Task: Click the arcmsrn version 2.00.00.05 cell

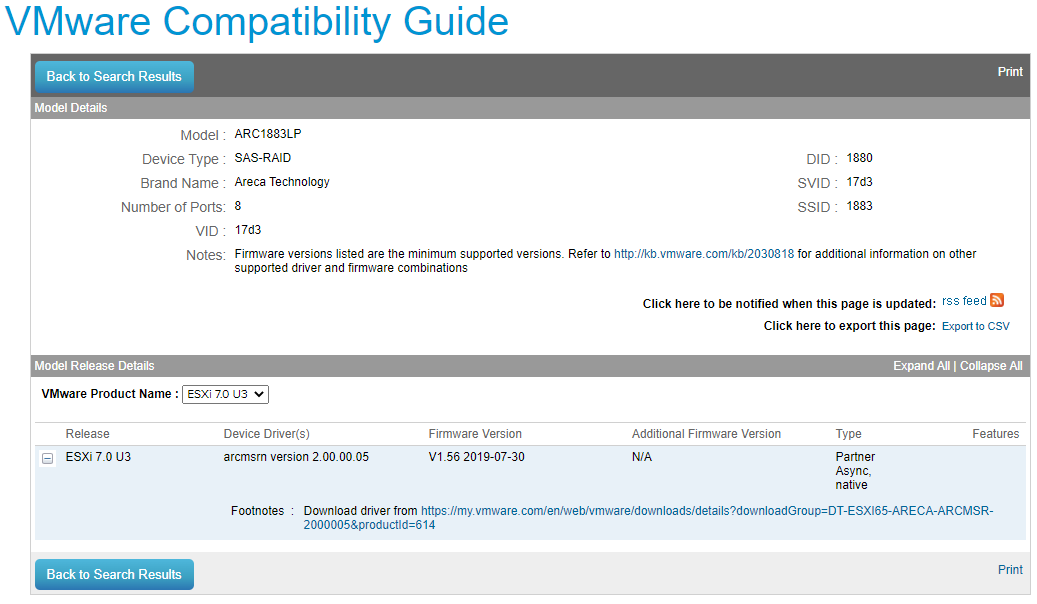Action: tap(296, 457)
